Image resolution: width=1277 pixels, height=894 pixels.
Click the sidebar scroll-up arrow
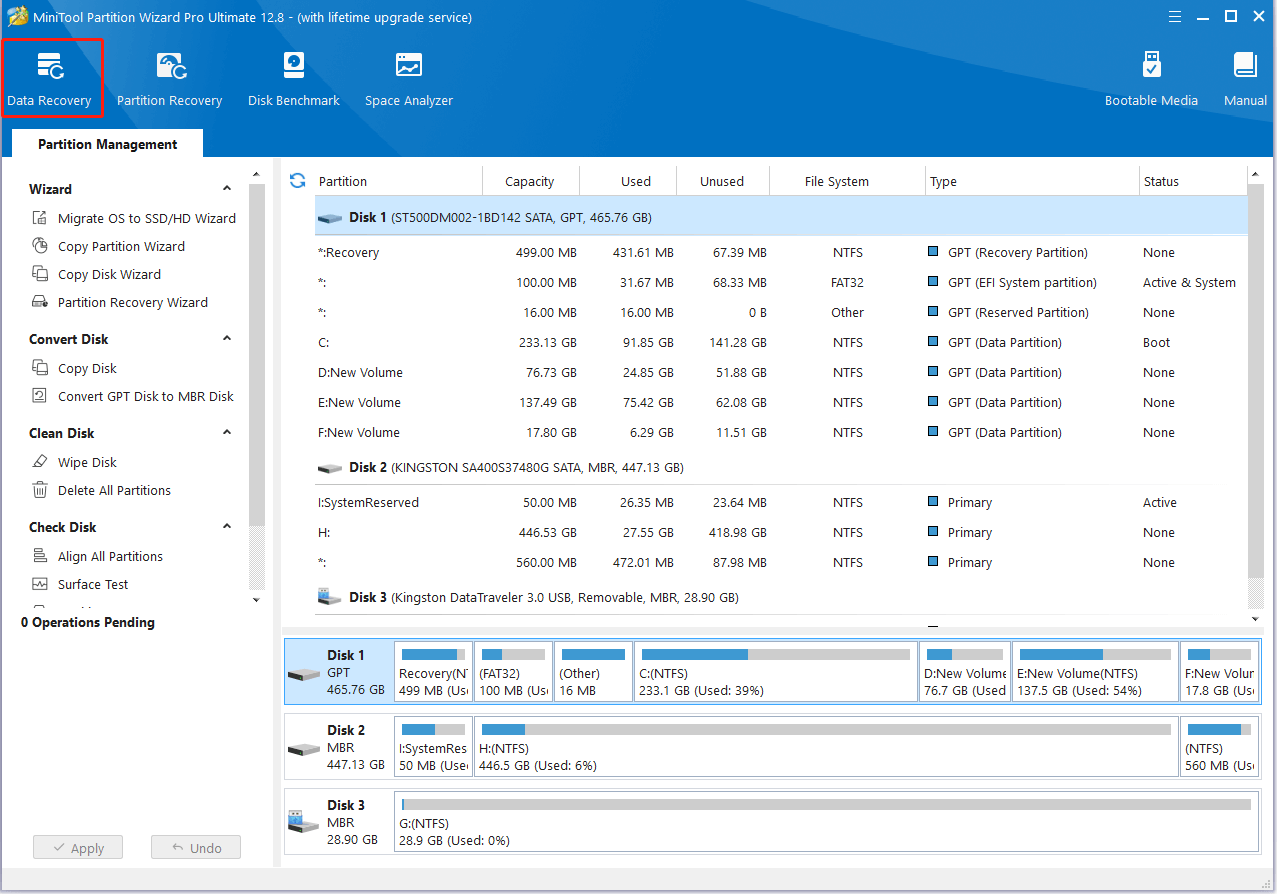pos(257,175)
